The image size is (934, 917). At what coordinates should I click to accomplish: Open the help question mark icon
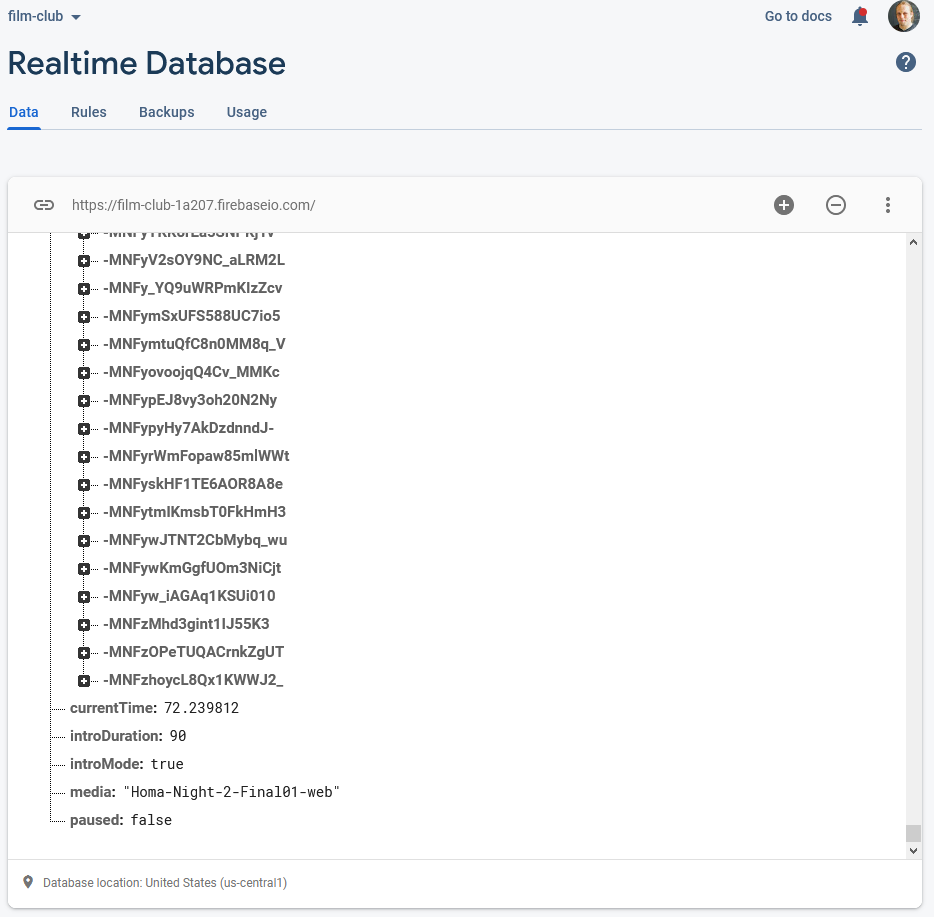[x=905, y=63]
